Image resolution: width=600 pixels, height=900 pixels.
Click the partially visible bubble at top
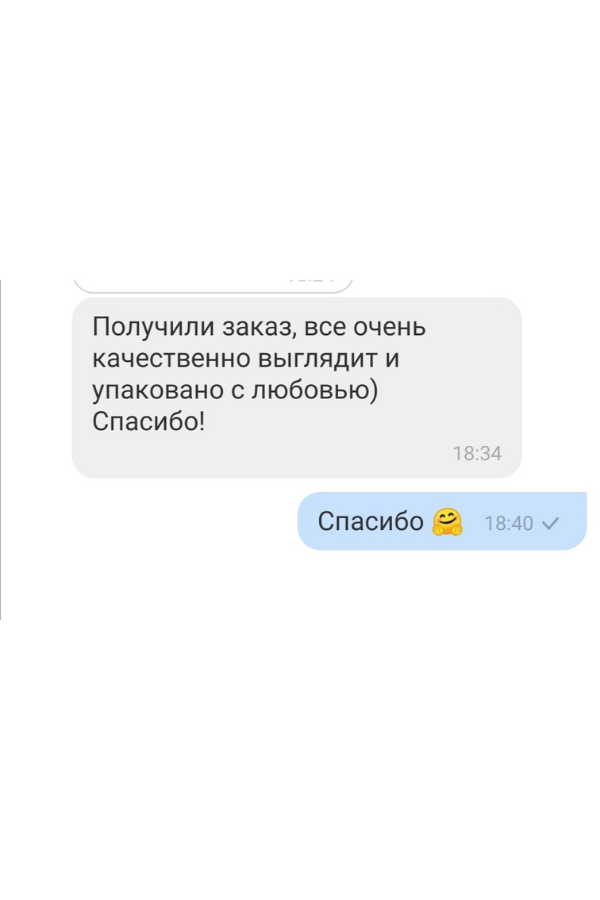(x=213, y=286)
